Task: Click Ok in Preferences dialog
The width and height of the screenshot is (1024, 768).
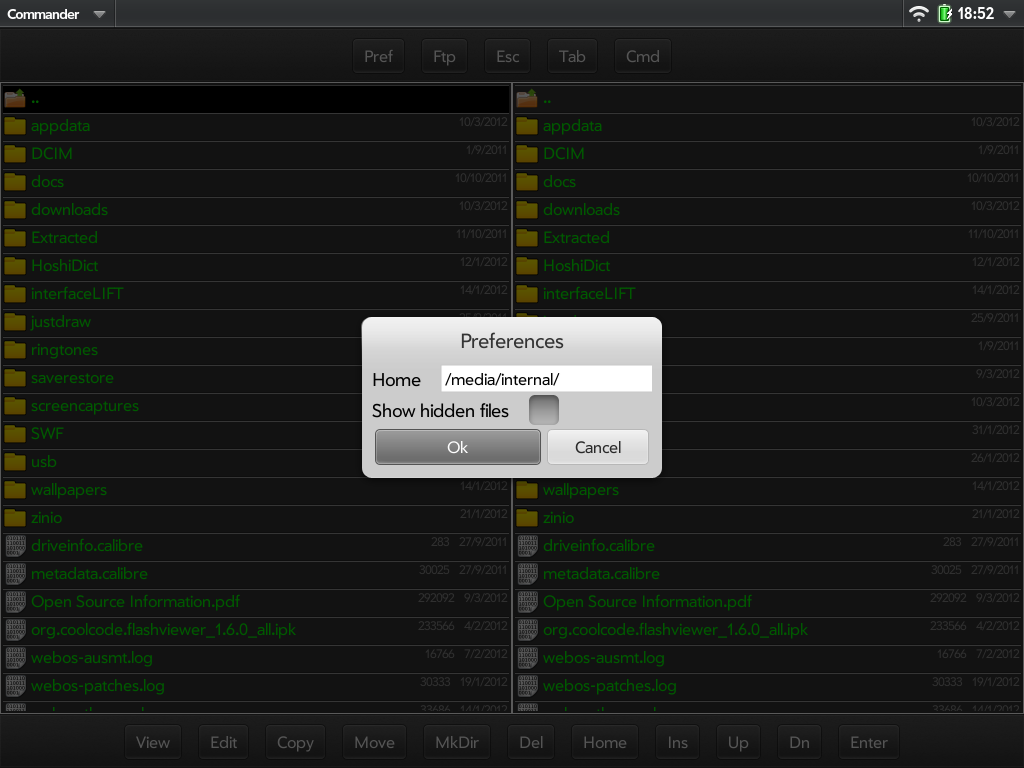Action: pyautogui.click(x=457, y=447)
